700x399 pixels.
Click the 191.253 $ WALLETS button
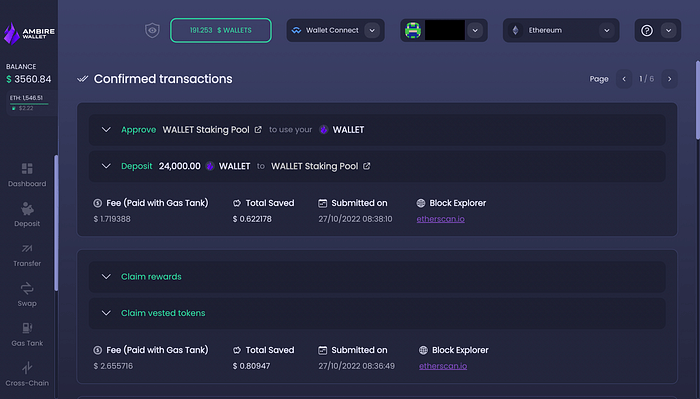click(221, 30)
